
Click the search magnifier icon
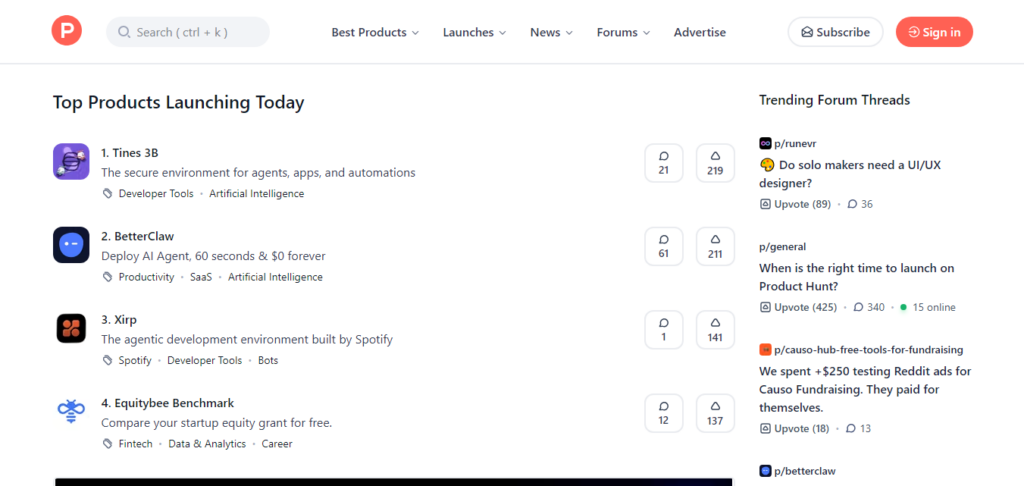[x=124, y=32]
